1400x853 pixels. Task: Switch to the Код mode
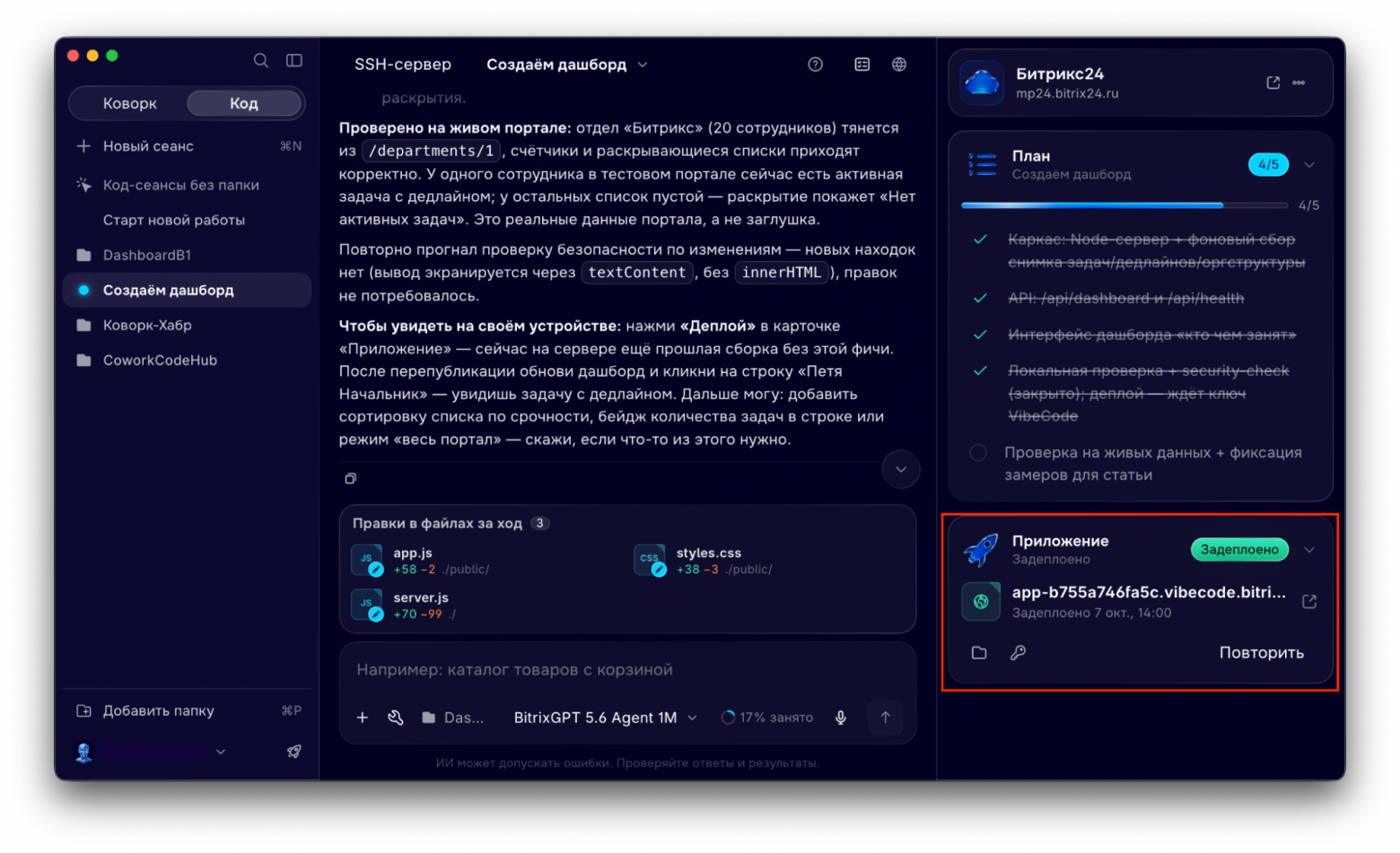coord(244,103)
